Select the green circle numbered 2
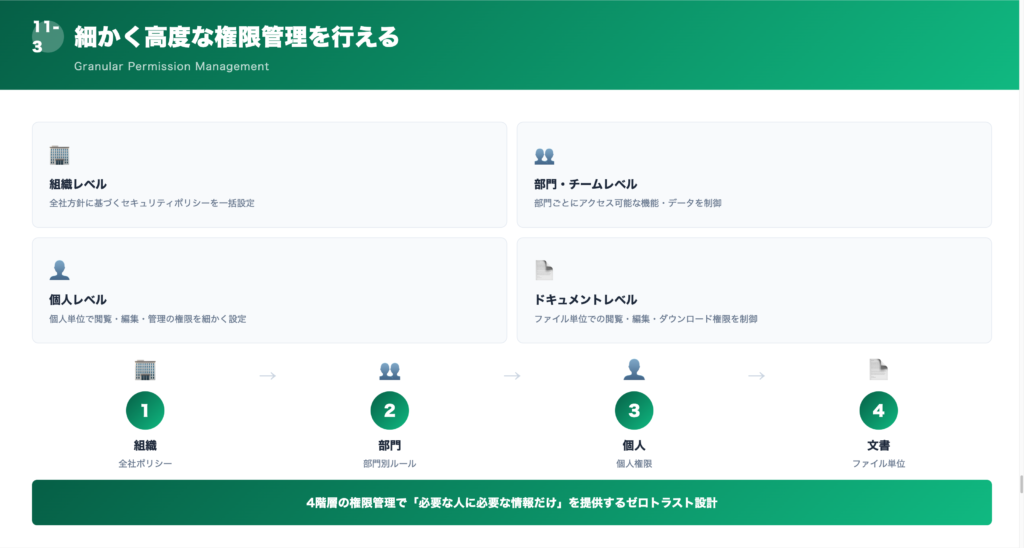The height and width of the screenshot is (548, 1024). tap(390, 411)
